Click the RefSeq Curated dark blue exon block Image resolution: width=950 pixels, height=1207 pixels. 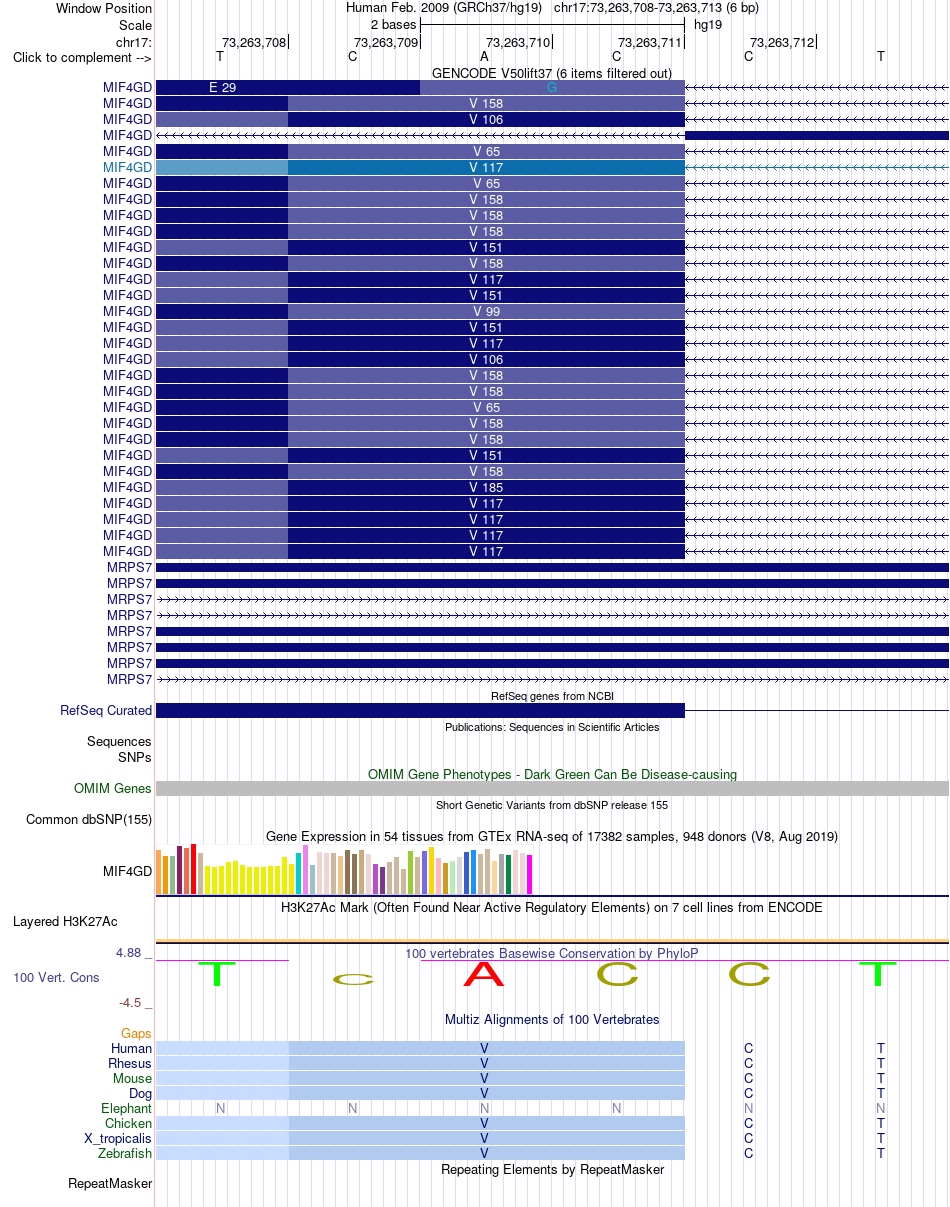(420, 710)
